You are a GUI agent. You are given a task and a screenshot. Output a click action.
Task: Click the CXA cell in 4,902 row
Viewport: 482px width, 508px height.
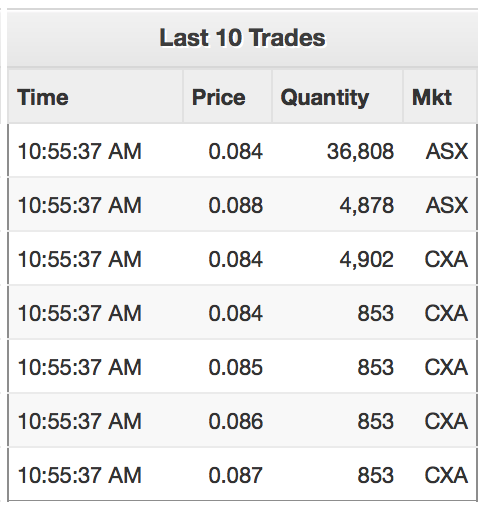[x=446, y=259]
